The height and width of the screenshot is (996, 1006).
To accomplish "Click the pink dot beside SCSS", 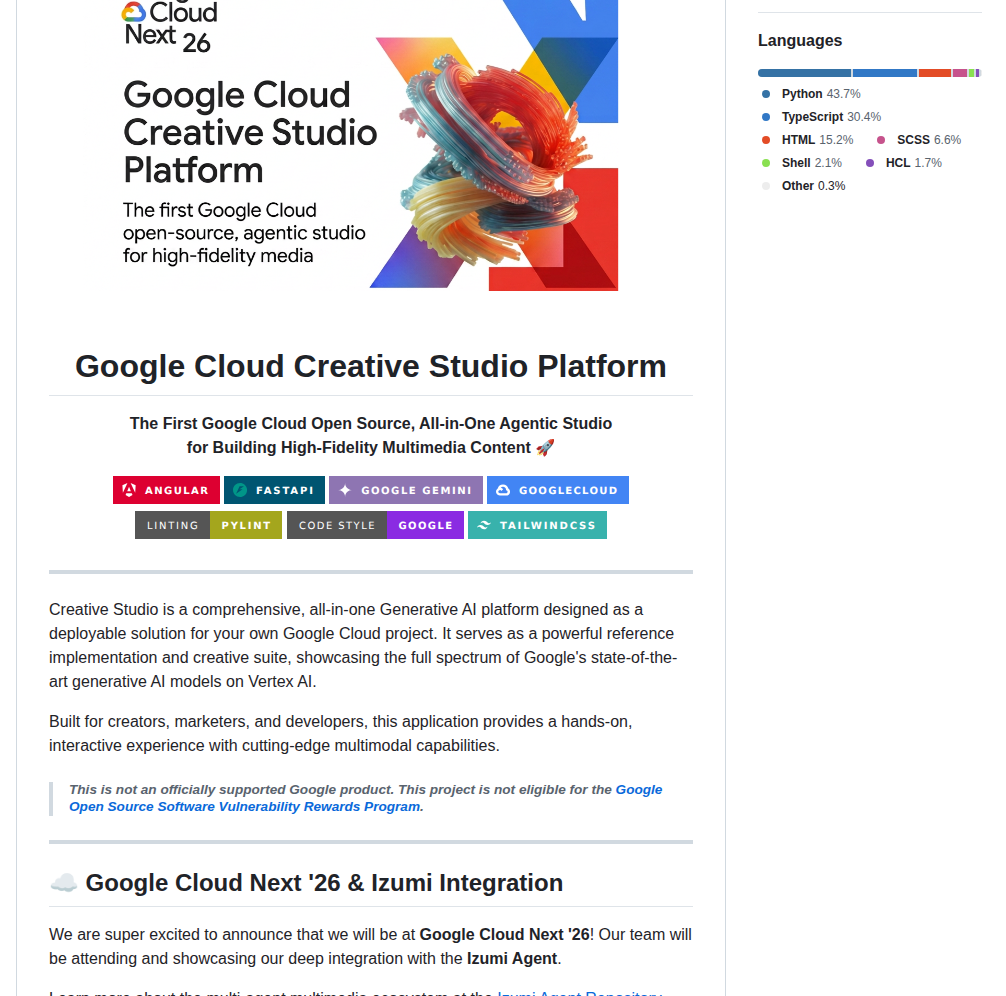I will (881, 140).
